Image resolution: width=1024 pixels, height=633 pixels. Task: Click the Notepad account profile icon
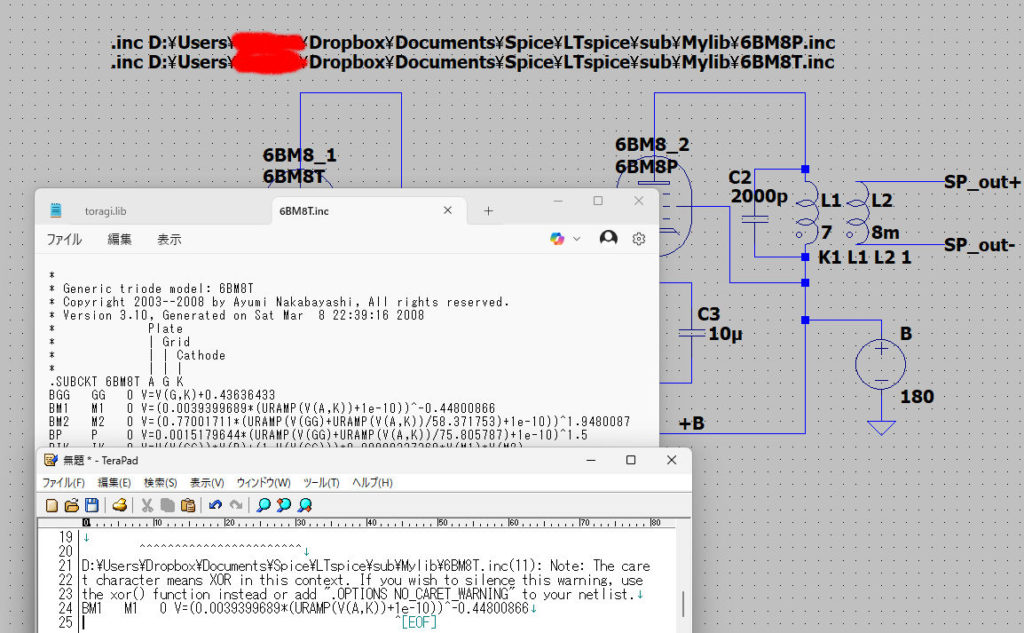[608, 238]
